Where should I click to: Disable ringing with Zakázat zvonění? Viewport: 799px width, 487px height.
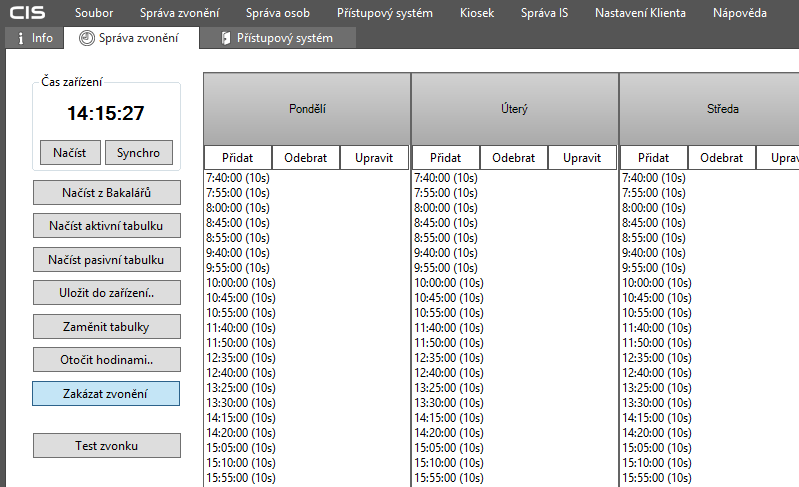[106, 393]
